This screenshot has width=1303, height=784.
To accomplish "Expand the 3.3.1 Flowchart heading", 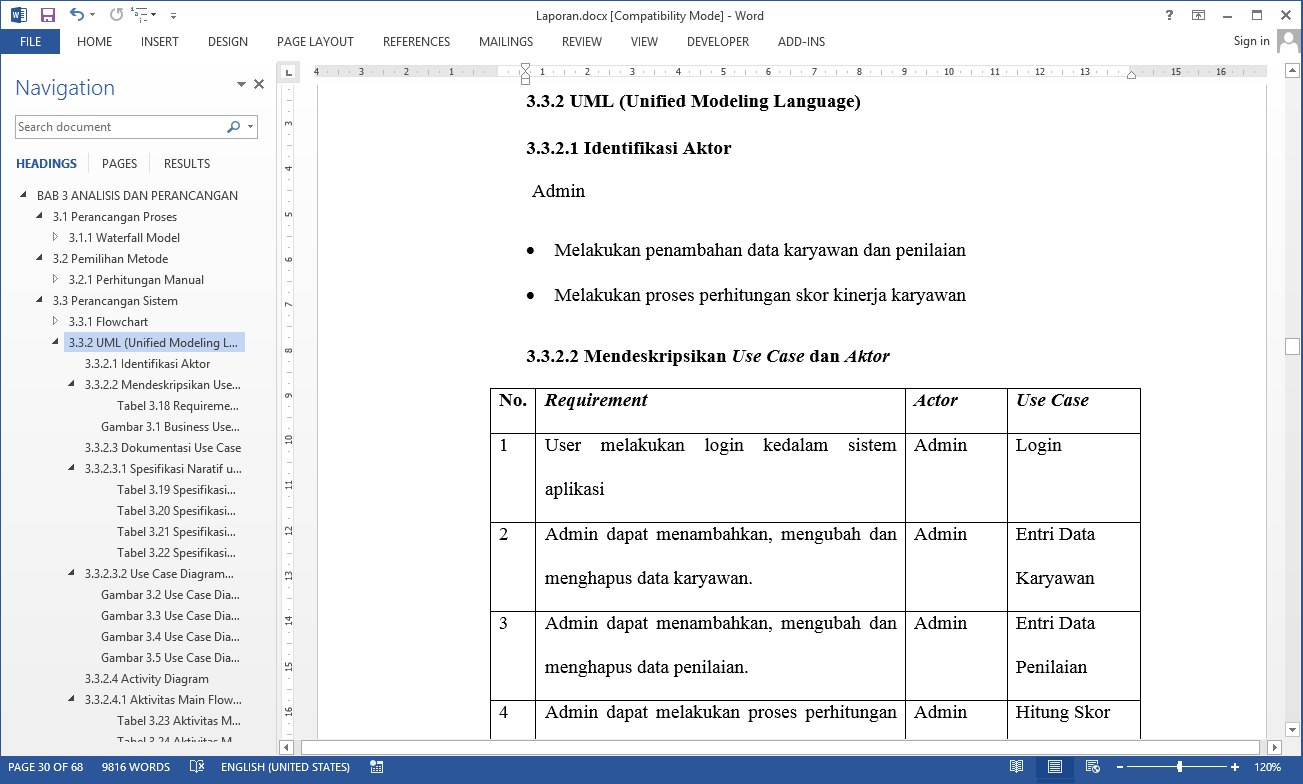I will coord(57,322).
